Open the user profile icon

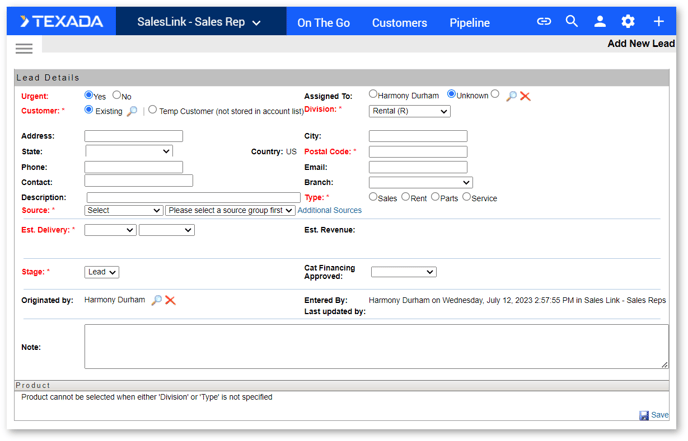[x=600, y=21]
